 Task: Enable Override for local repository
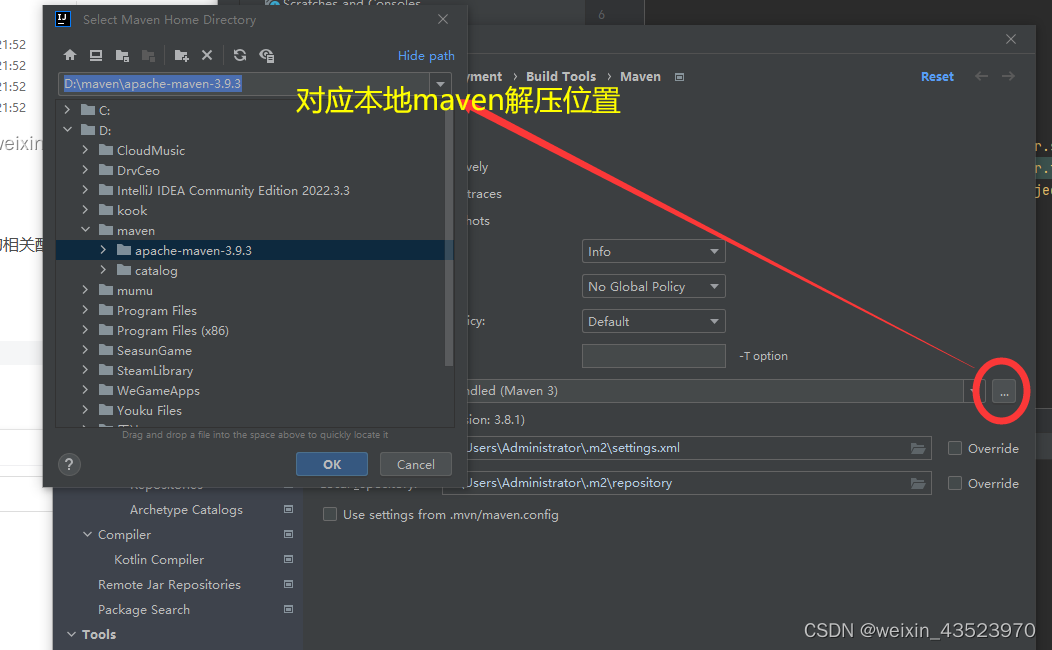click(x=955, y=483)
